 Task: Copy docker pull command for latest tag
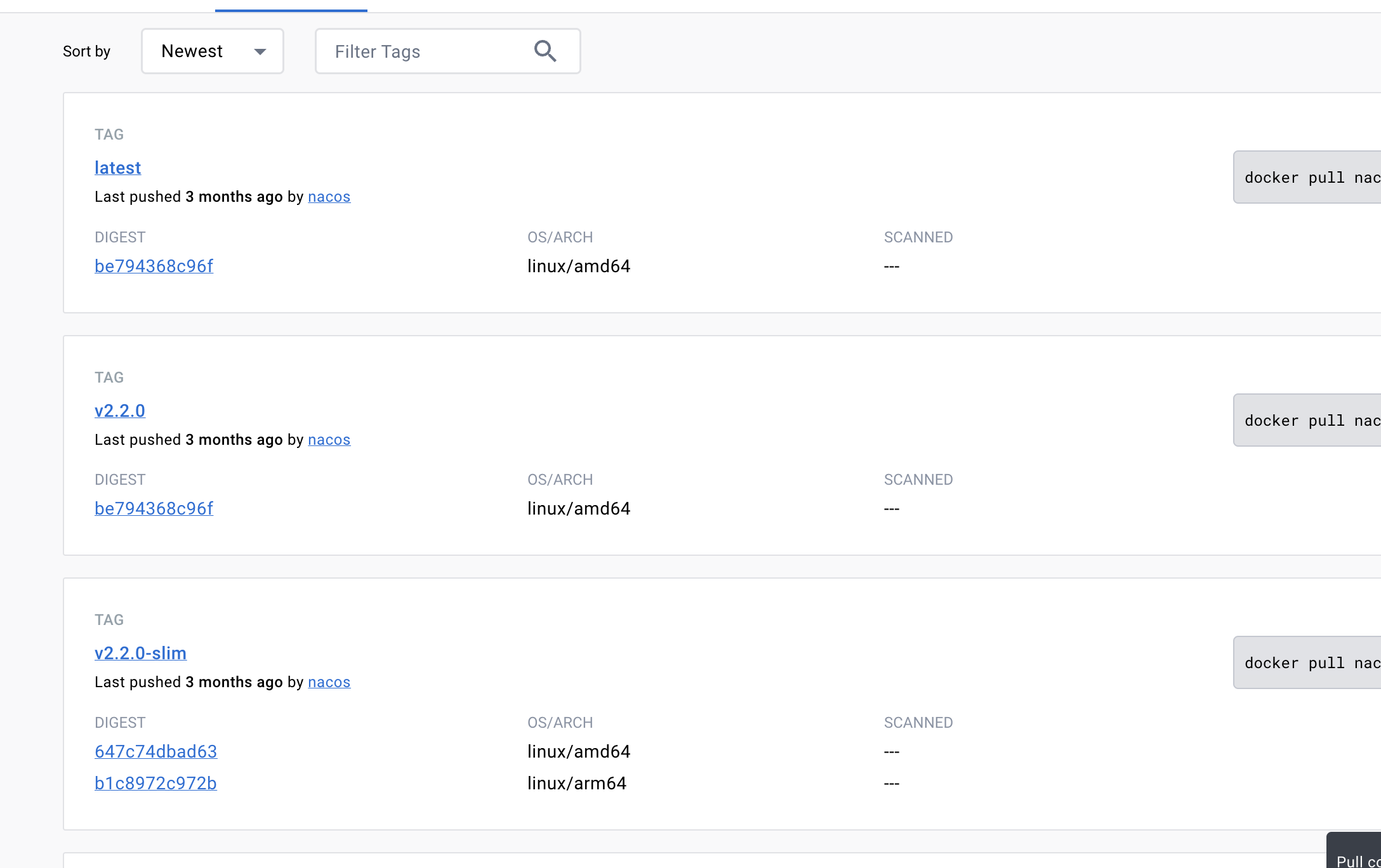point(1307,177)
